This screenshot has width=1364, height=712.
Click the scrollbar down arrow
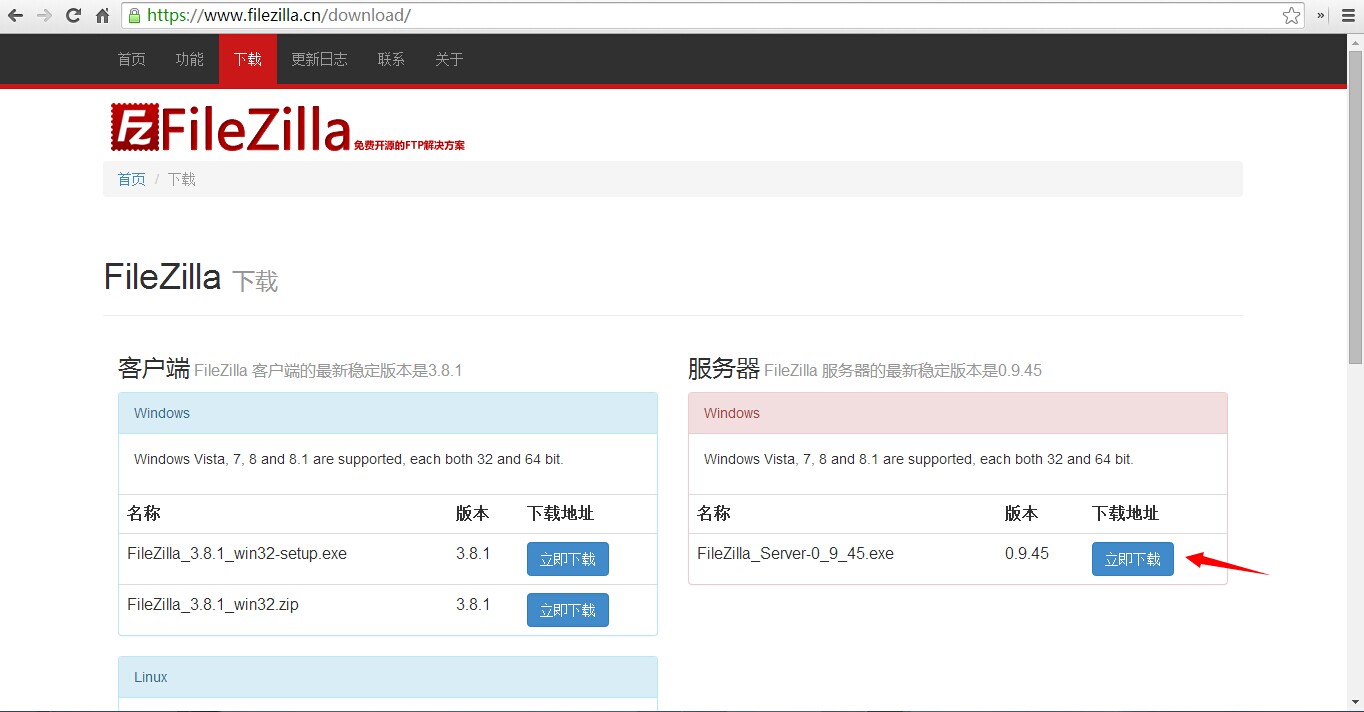point(1355,703)
